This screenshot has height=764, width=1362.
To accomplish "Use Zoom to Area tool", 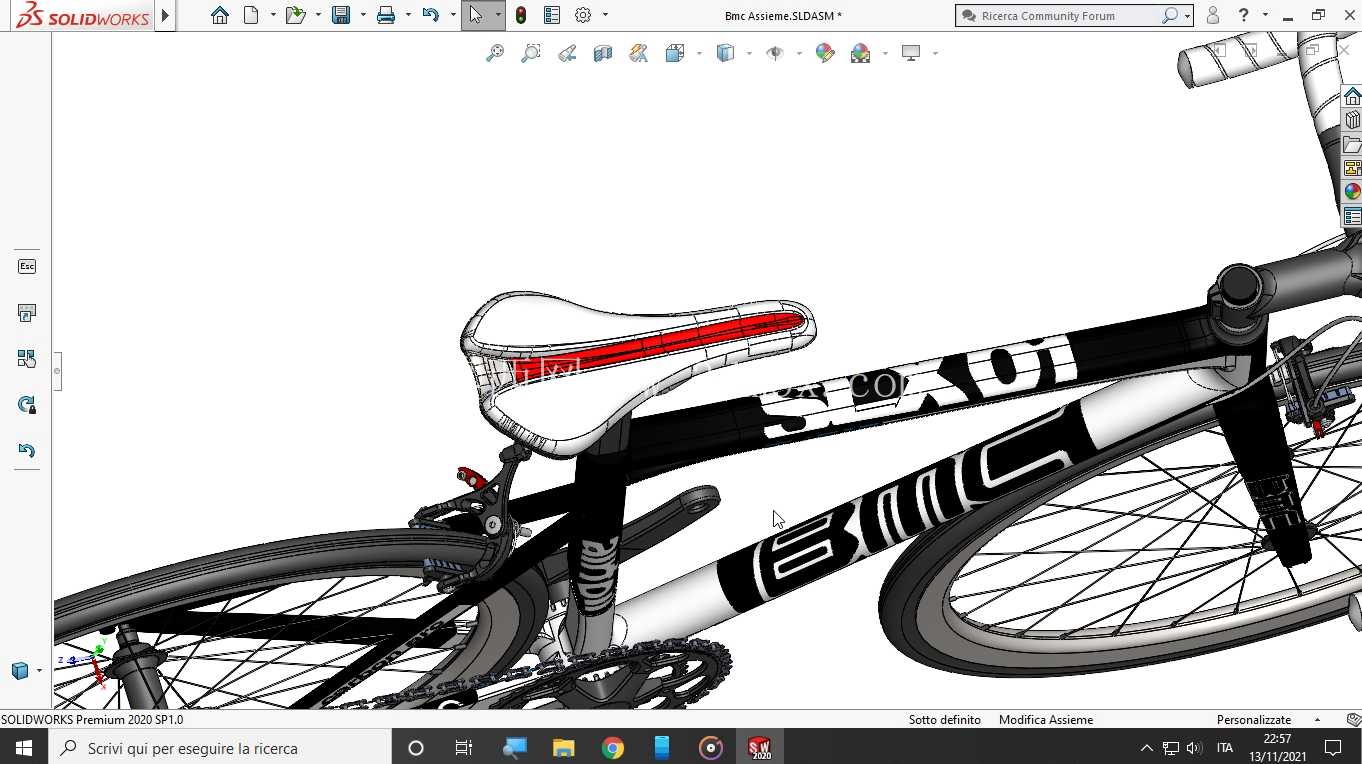I will point(531,53).
